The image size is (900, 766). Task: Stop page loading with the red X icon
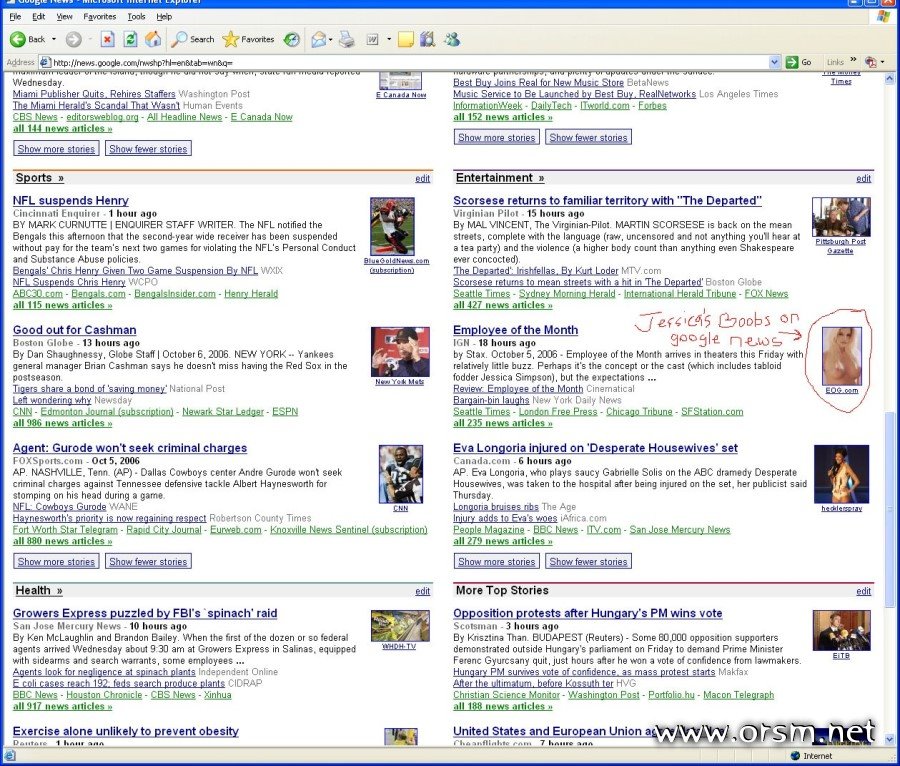click(107, 39)
